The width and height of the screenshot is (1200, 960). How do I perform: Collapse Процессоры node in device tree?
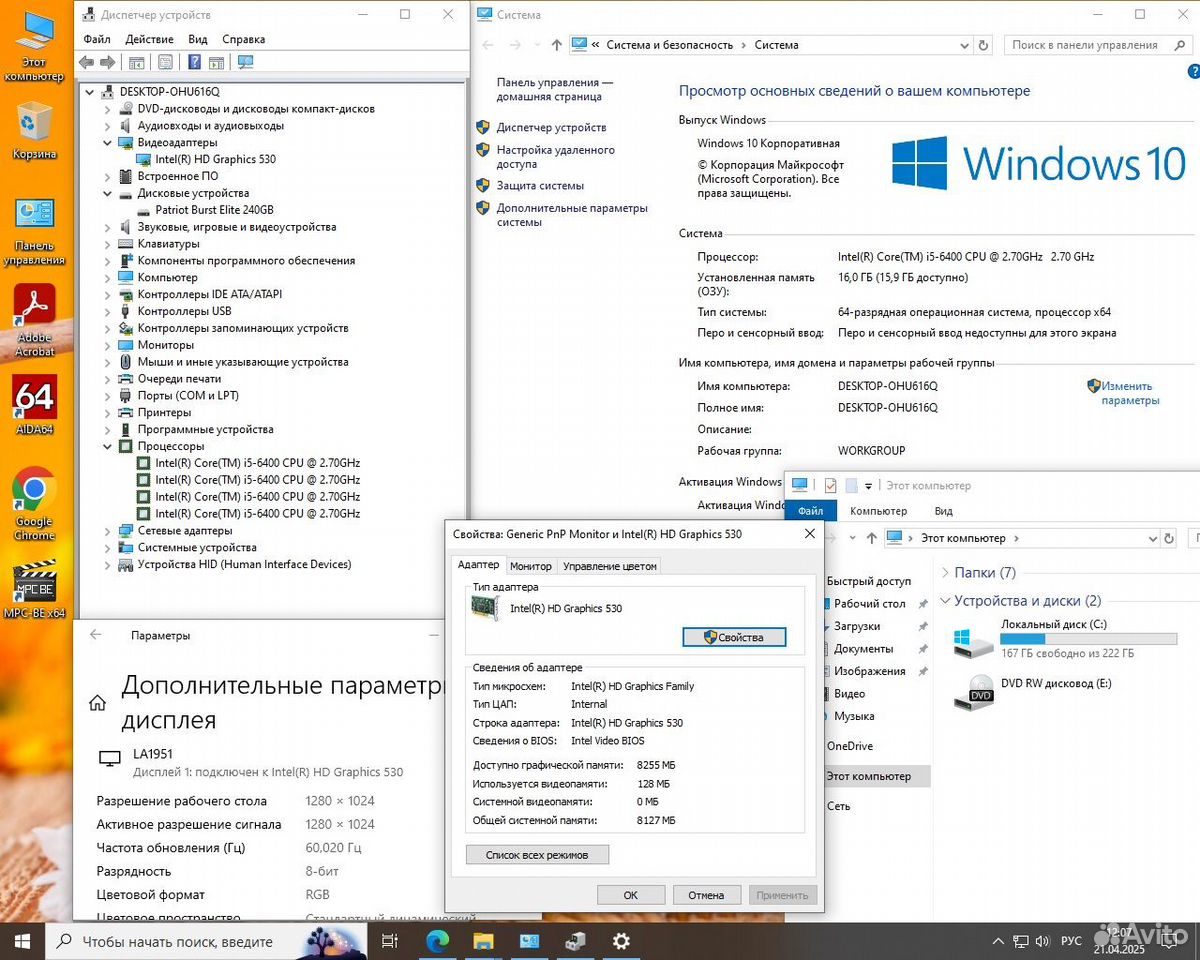(108, 446)
